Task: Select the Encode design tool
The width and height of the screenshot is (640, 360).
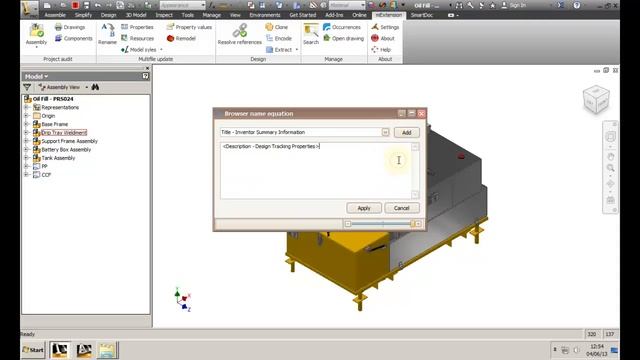Action: coord(278,38)
